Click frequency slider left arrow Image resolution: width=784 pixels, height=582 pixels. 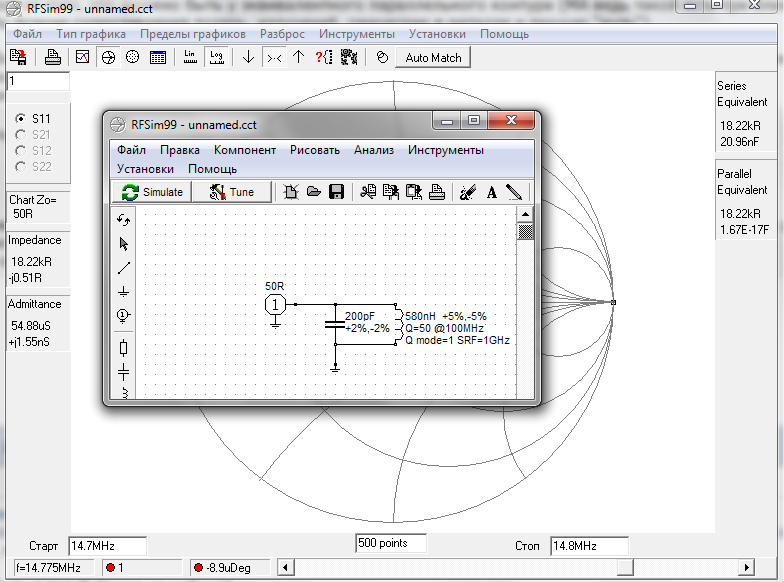click(285, 568)
